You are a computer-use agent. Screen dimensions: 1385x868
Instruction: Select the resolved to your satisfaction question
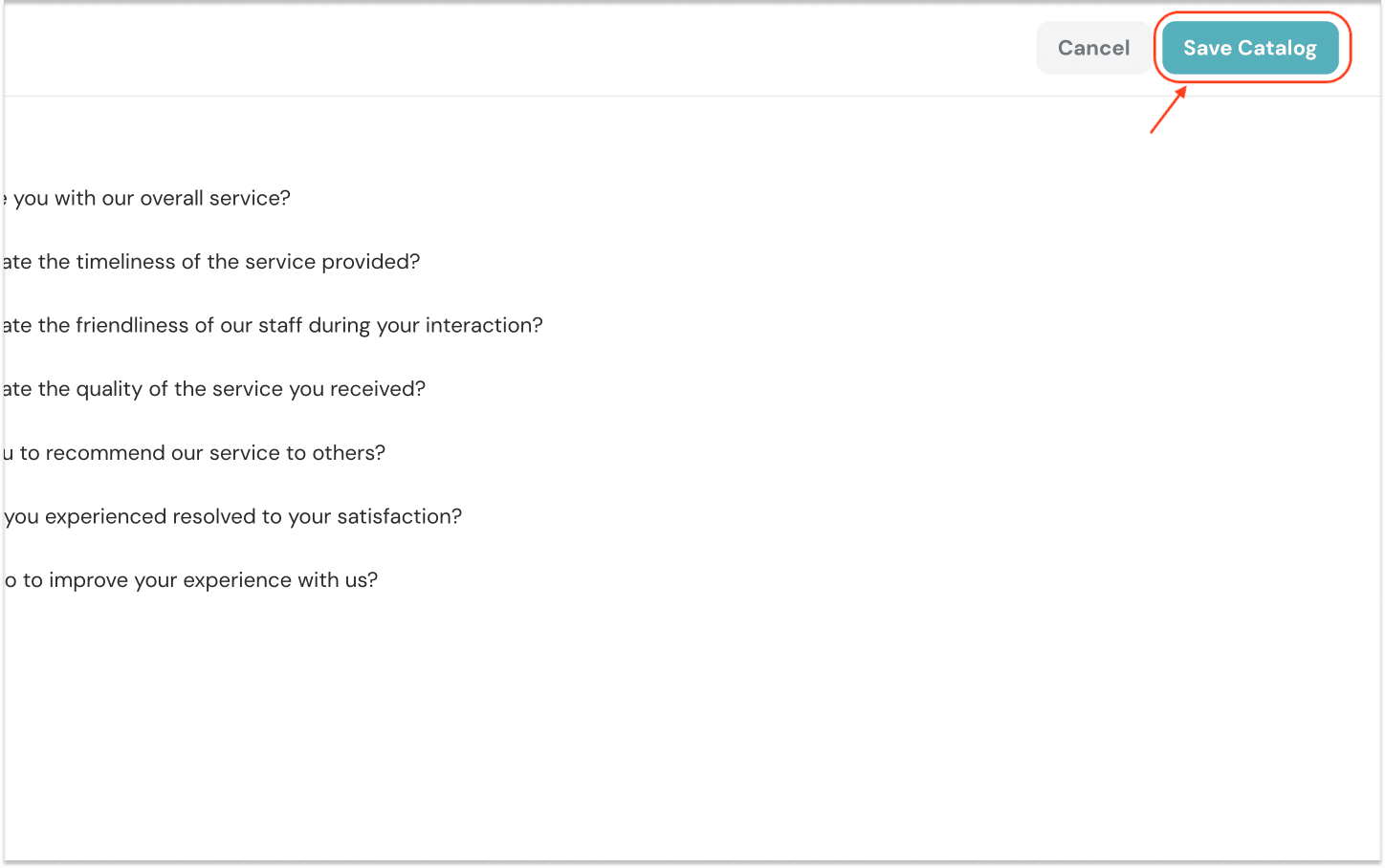[x=233, y=517]
